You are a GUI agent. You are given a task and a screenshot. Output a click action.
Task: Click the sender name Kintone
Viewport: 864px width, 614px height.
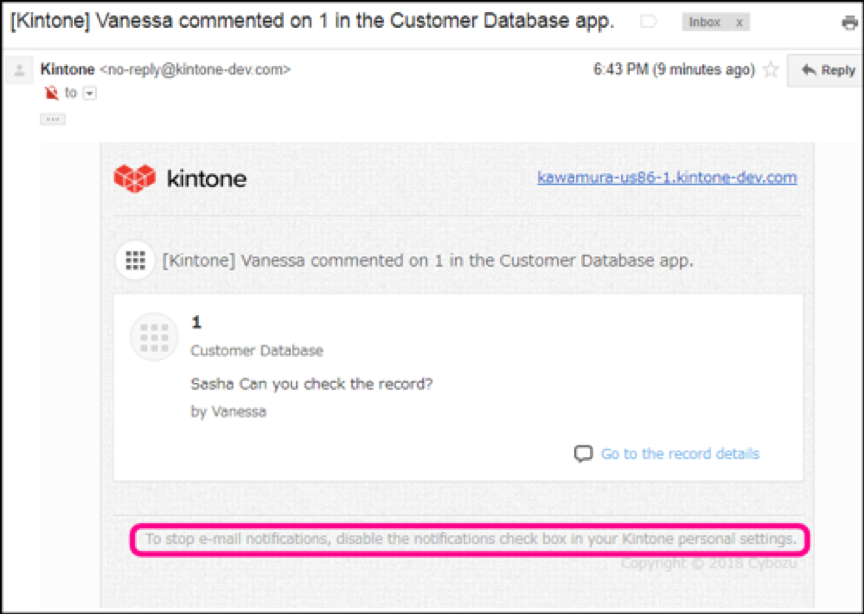tap(66, 69)
